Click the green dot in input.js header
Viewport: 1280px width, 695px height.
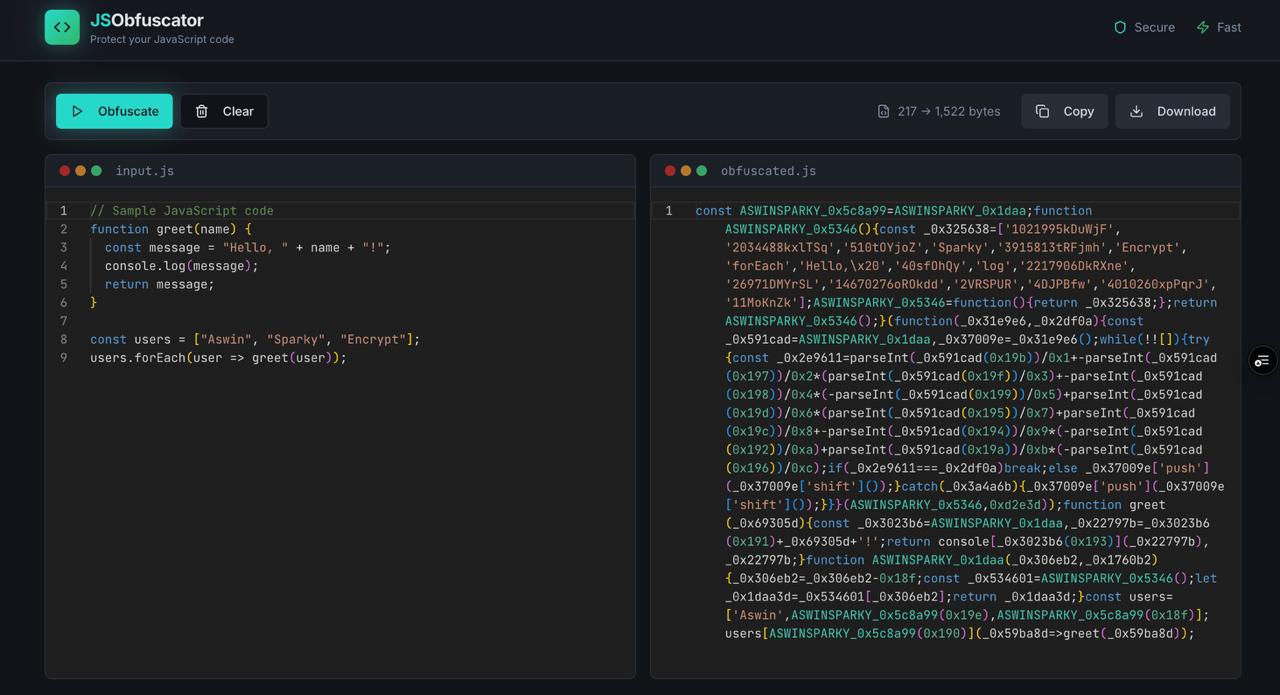(97, 171)
